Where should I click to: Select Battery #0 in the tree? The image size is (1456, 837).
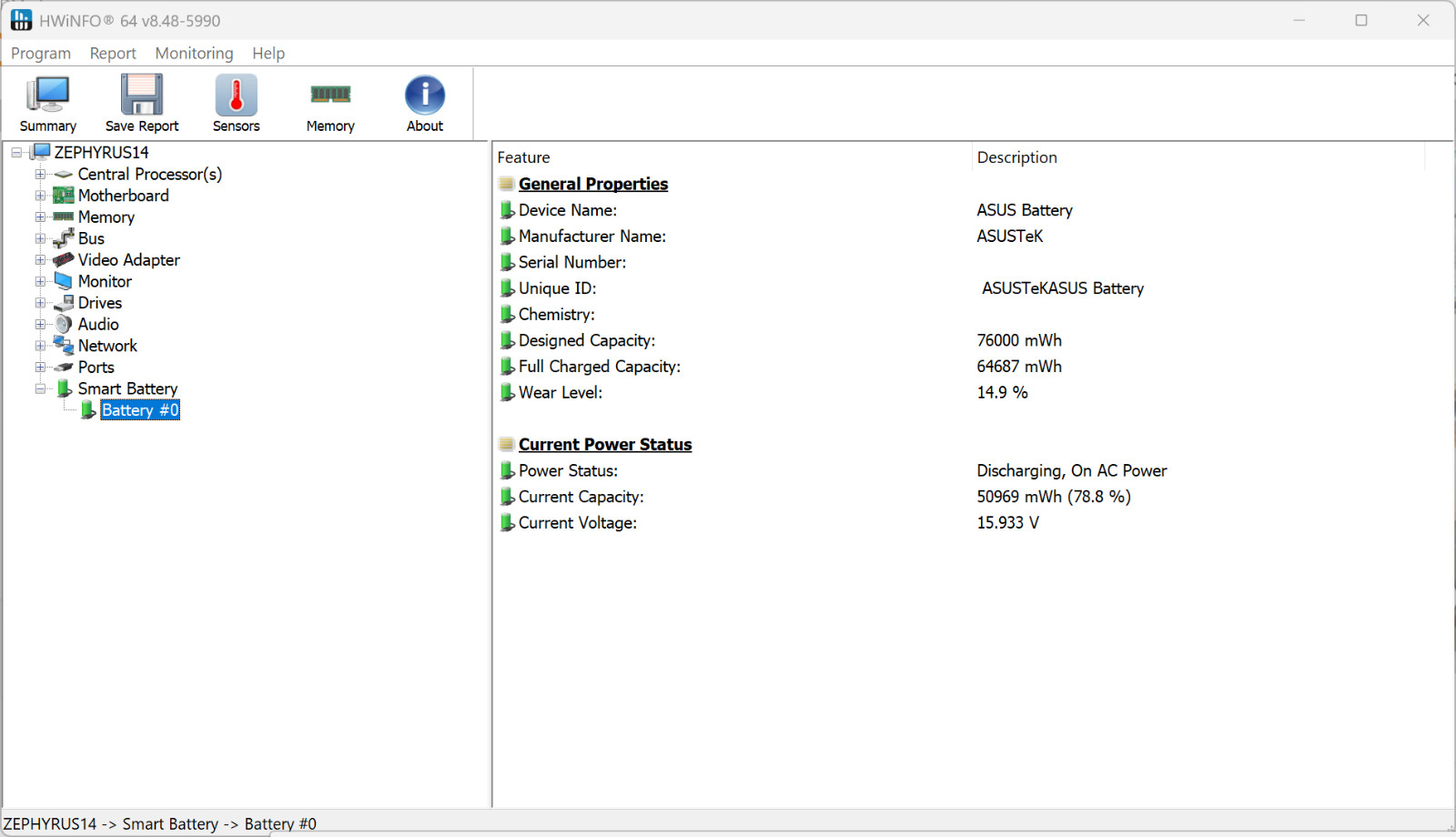click(140, 410)
